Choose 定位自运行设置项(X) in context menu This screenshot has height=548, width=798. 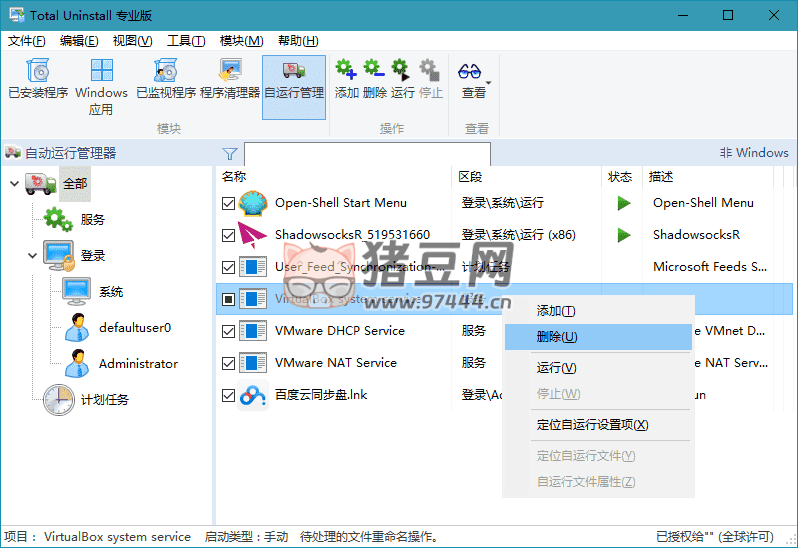click(x=598, y=425)
